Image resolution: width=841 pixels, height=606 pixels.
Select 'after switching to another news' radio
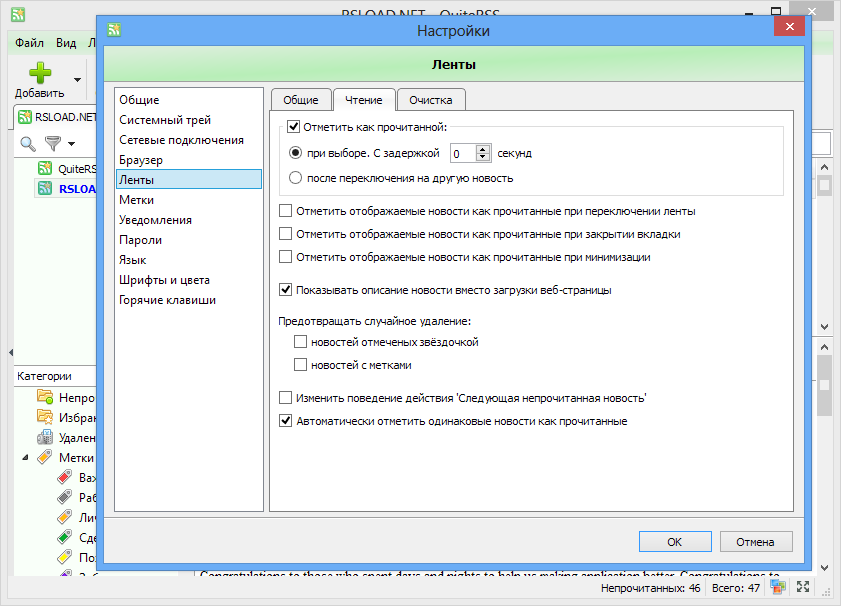coord(295,178)
